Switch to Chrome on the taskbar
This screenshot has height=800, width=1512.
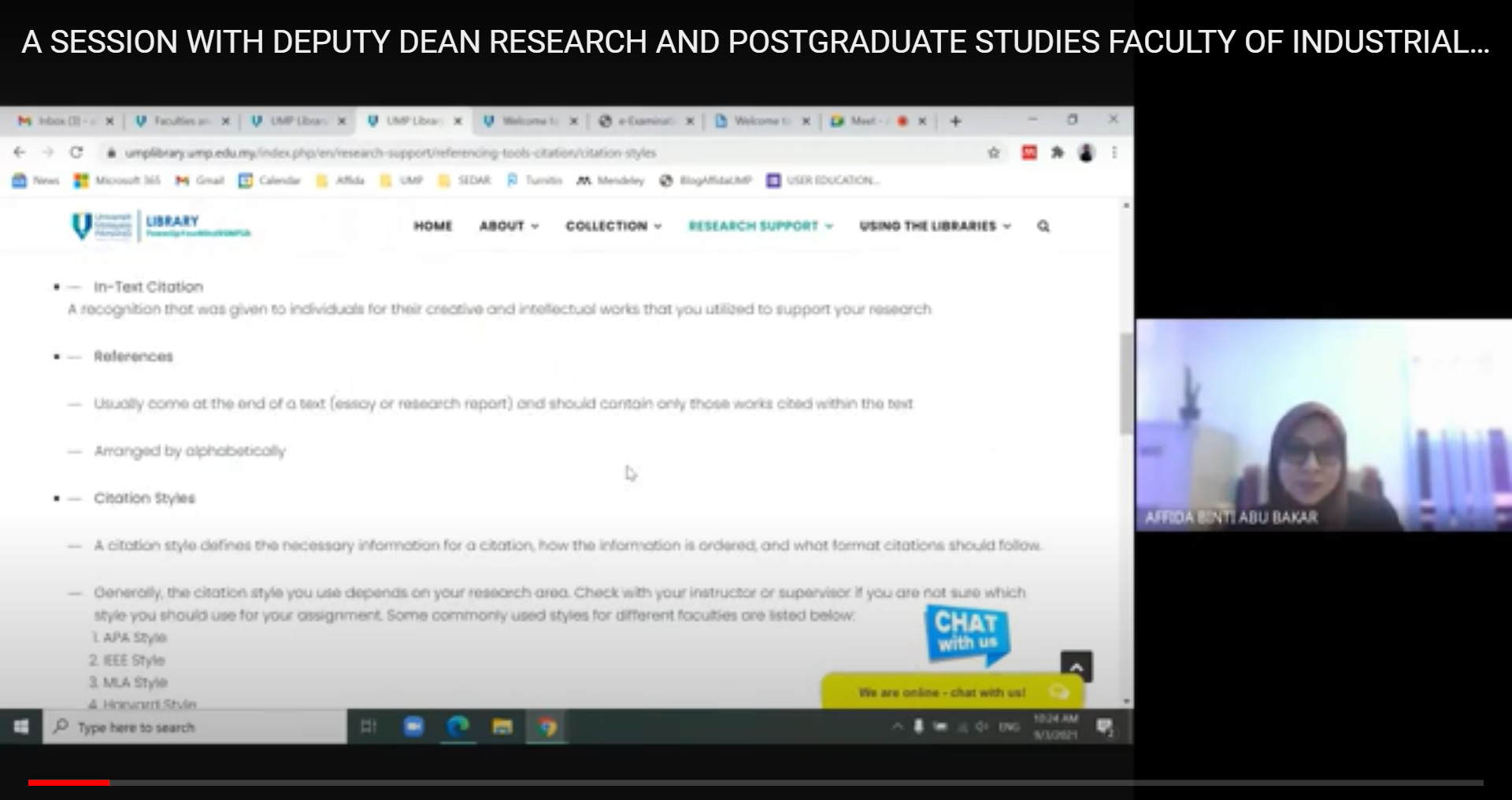(547, 727)
